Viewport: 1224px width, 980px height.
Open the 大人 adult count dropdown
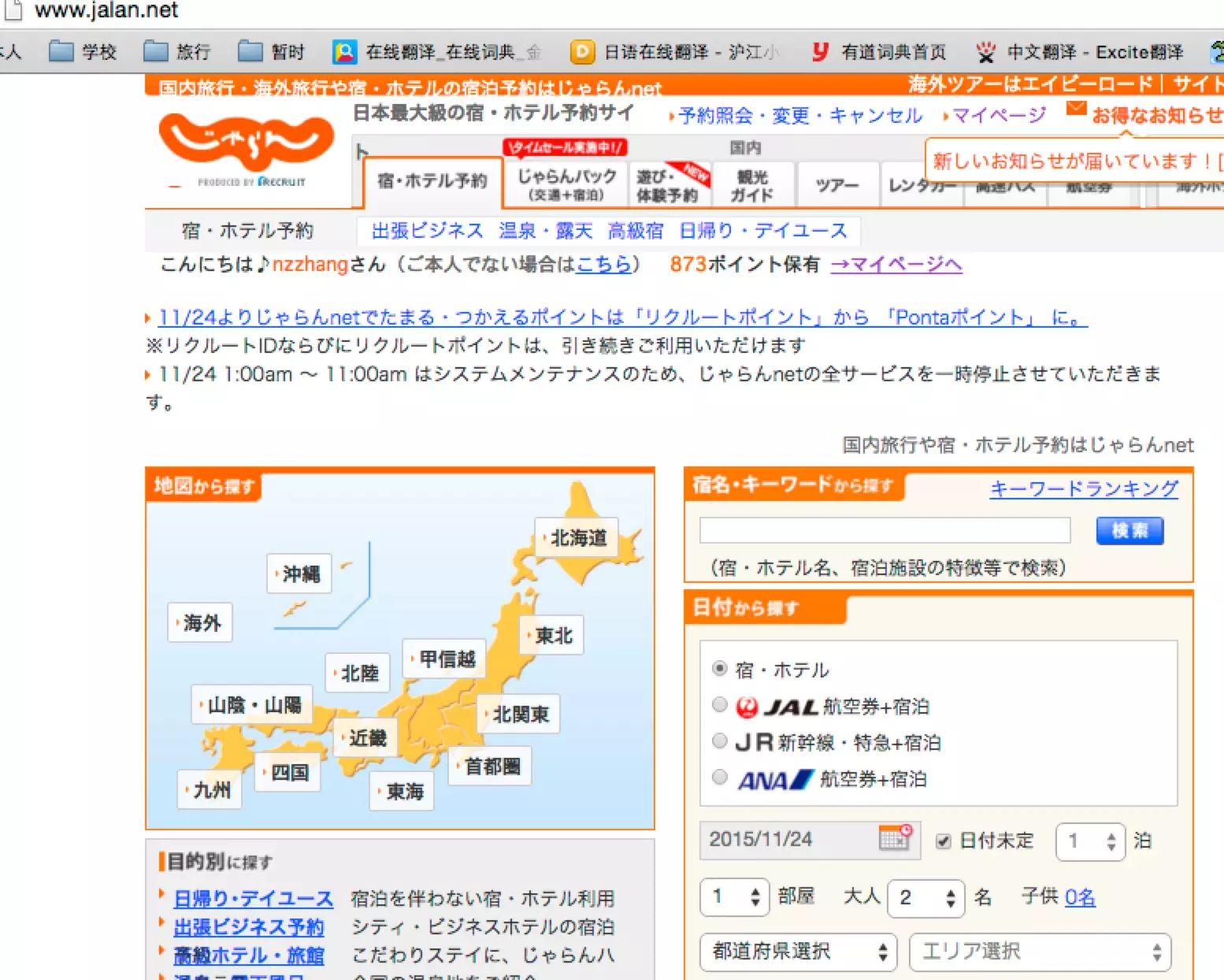click(x=925, y=897)
